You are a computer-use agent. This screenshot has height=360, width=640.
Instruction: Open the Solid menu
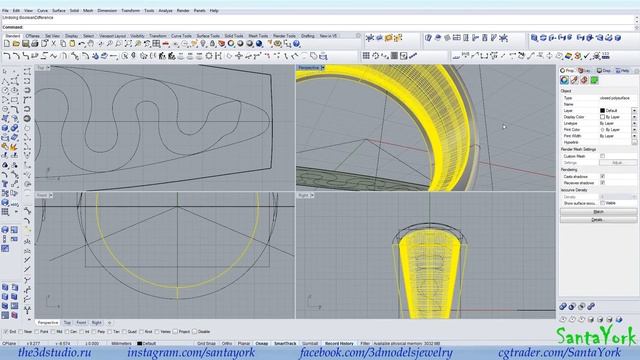74,11
